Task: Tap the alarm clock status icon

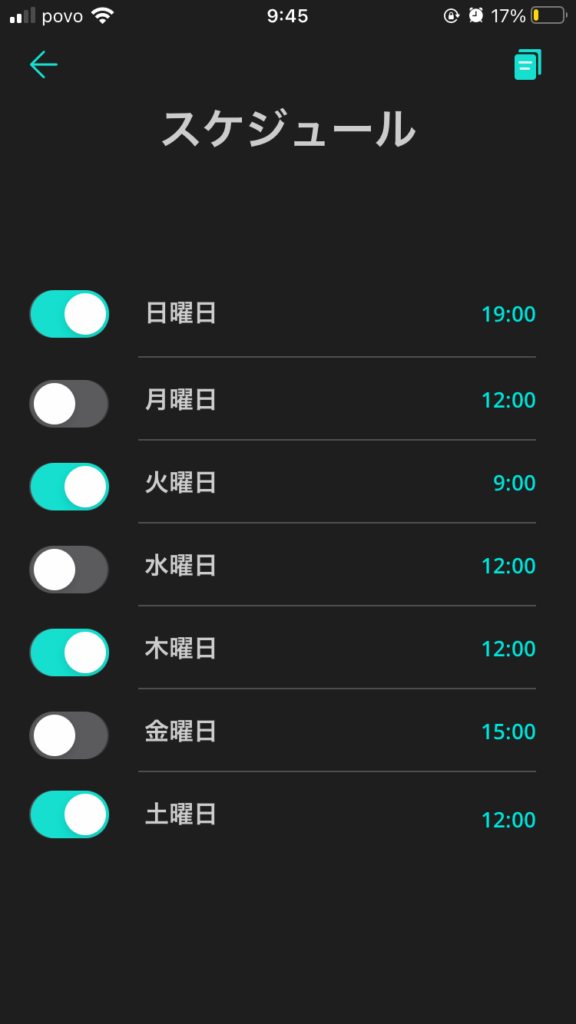Action: [x=475, y=16]
